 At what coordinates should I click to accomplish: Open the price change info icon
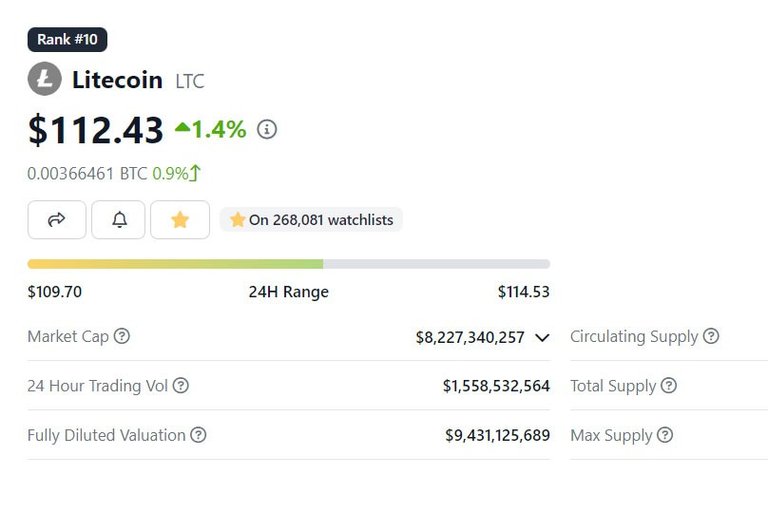(267, 129)
